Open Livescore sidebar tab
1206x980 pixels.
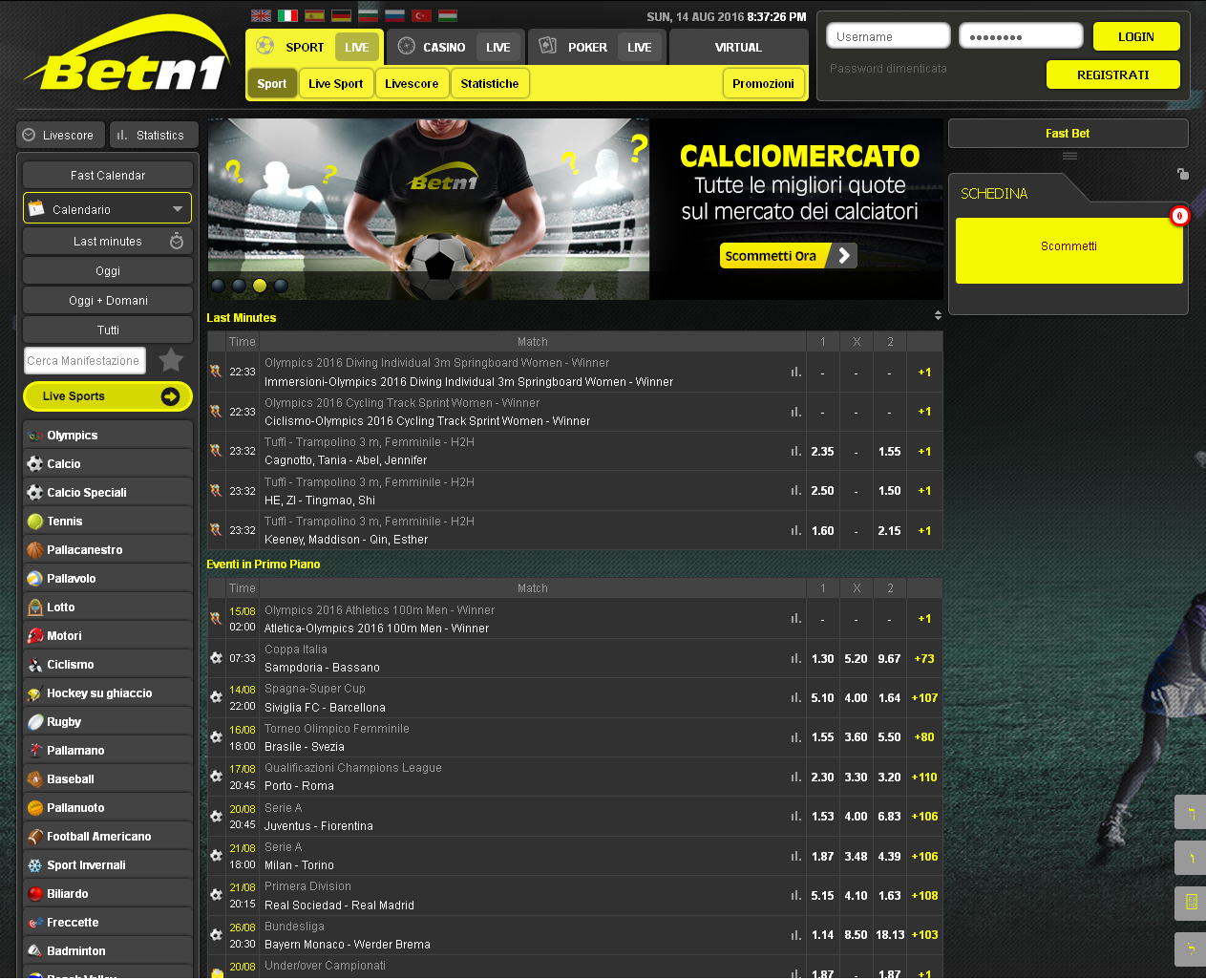point(61,135)
